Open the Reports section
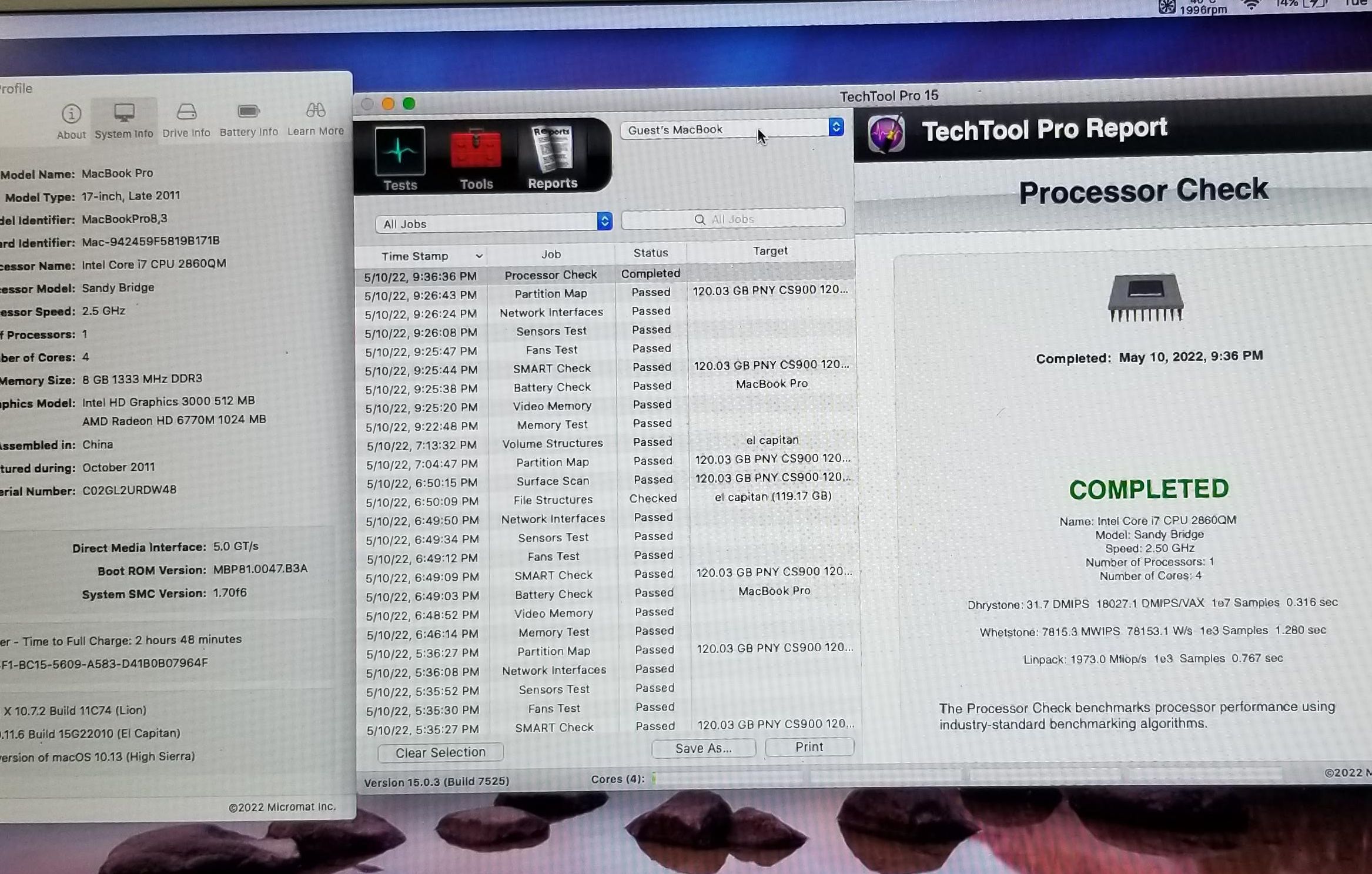 pyautogui.click(x=552, y=158)
